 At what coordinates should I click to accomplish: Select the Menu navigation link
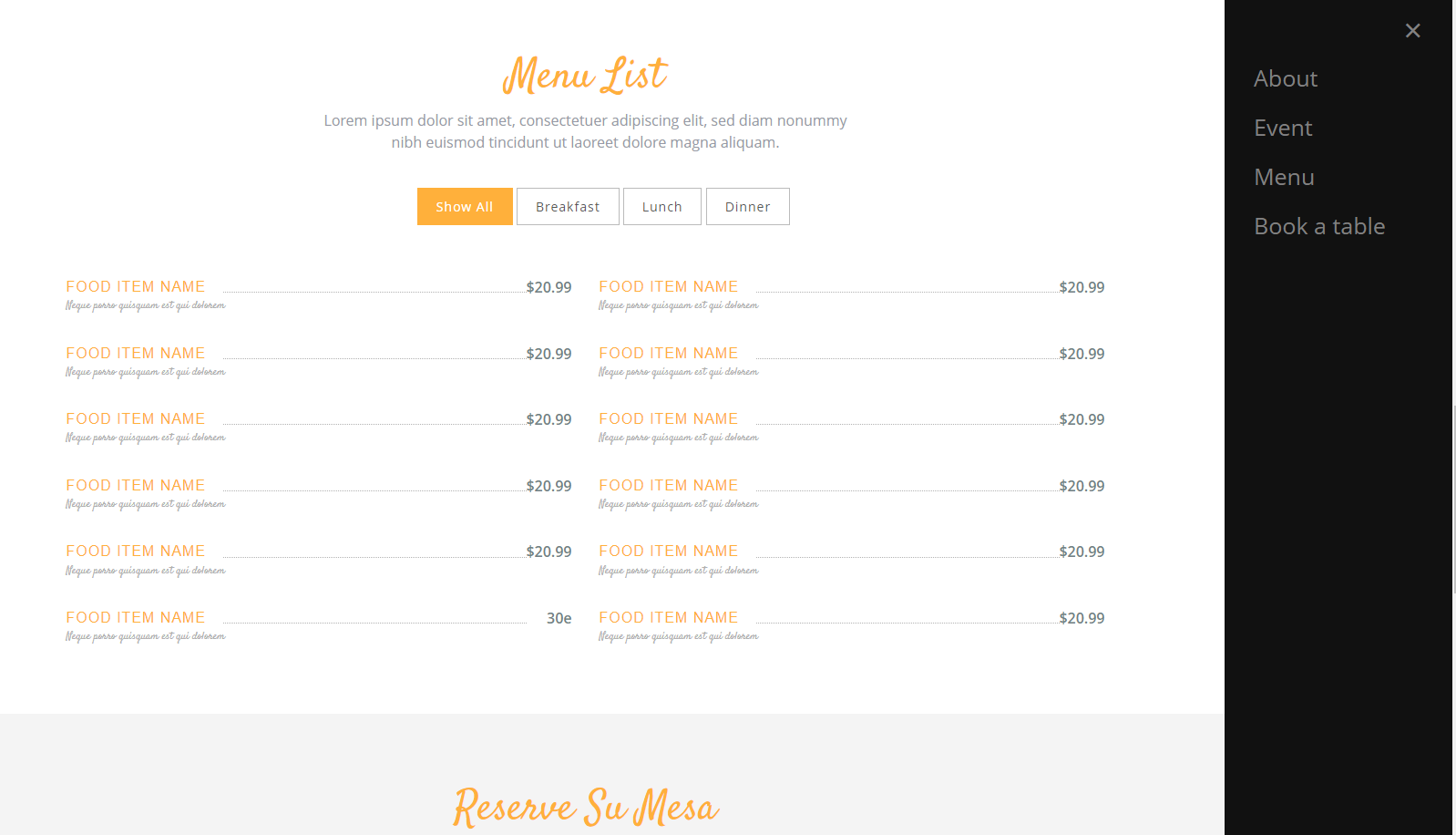point(1284,177)
